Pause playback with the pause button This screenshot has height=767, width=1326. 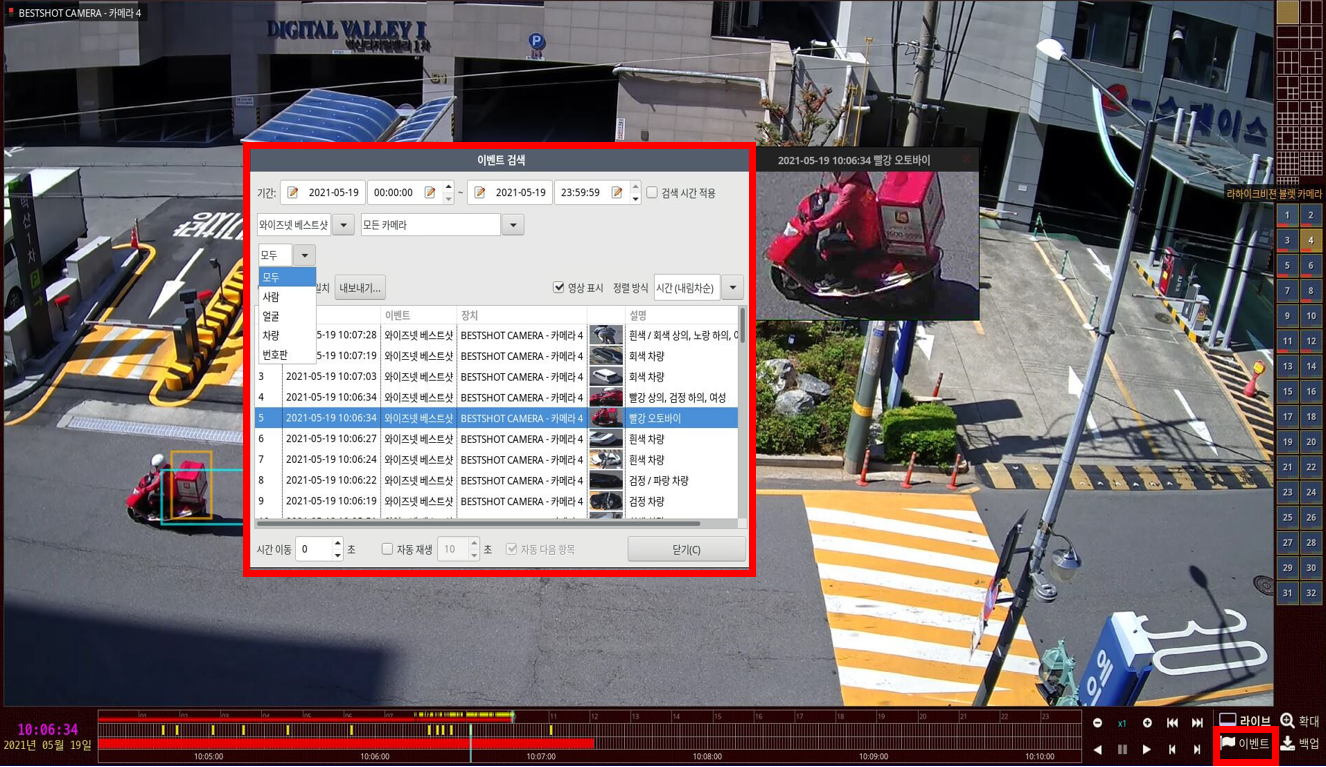[x=1122, y=749]
